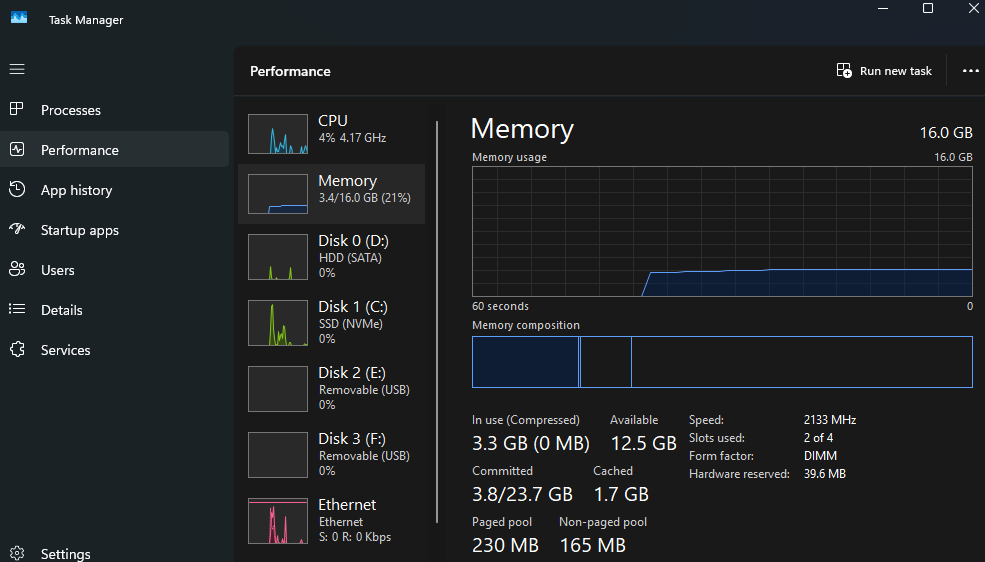
Task: Select Disk 3 (F:) graph thumbnail
Action: click(278, 455)
